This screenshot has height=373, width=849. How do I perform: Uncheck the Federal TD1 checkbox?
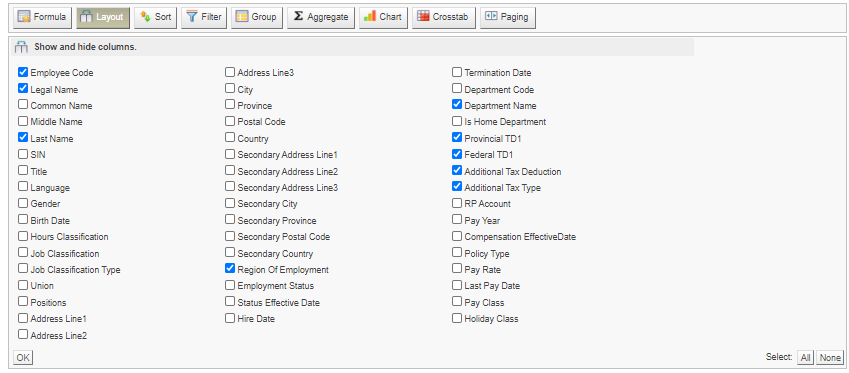coord(457,154)
